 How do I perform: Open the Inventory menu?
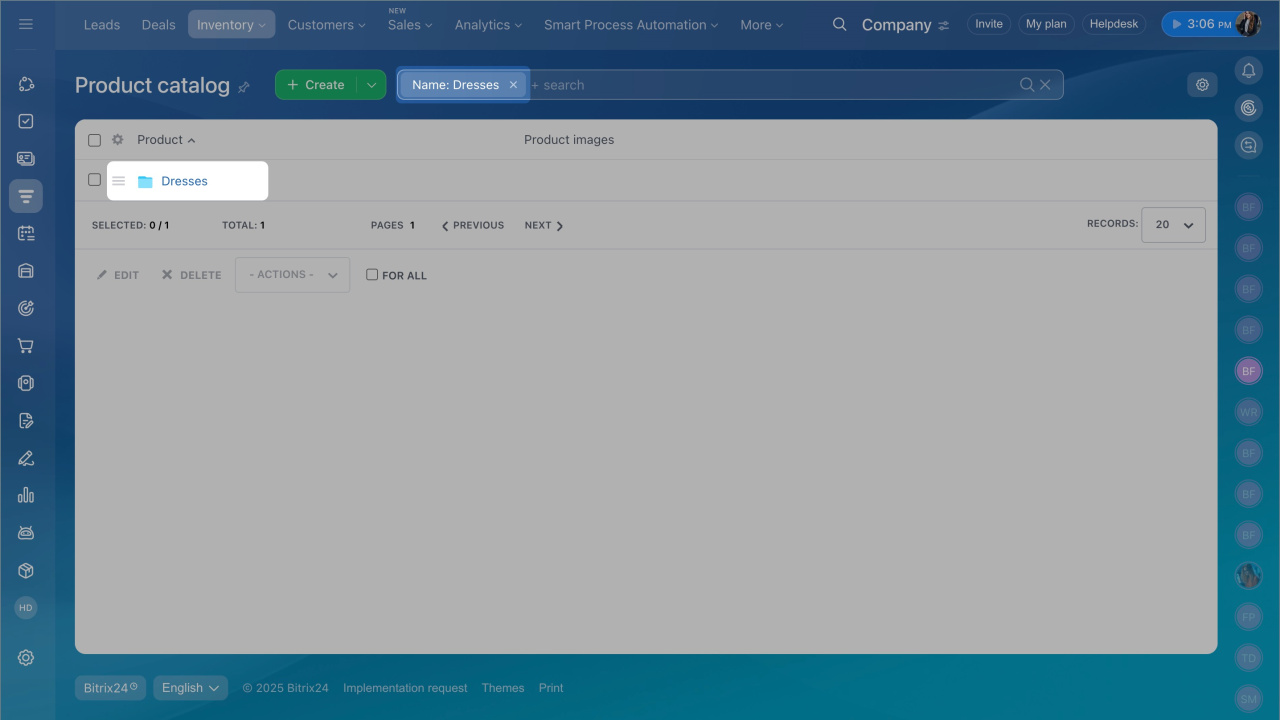pos(231,24)
